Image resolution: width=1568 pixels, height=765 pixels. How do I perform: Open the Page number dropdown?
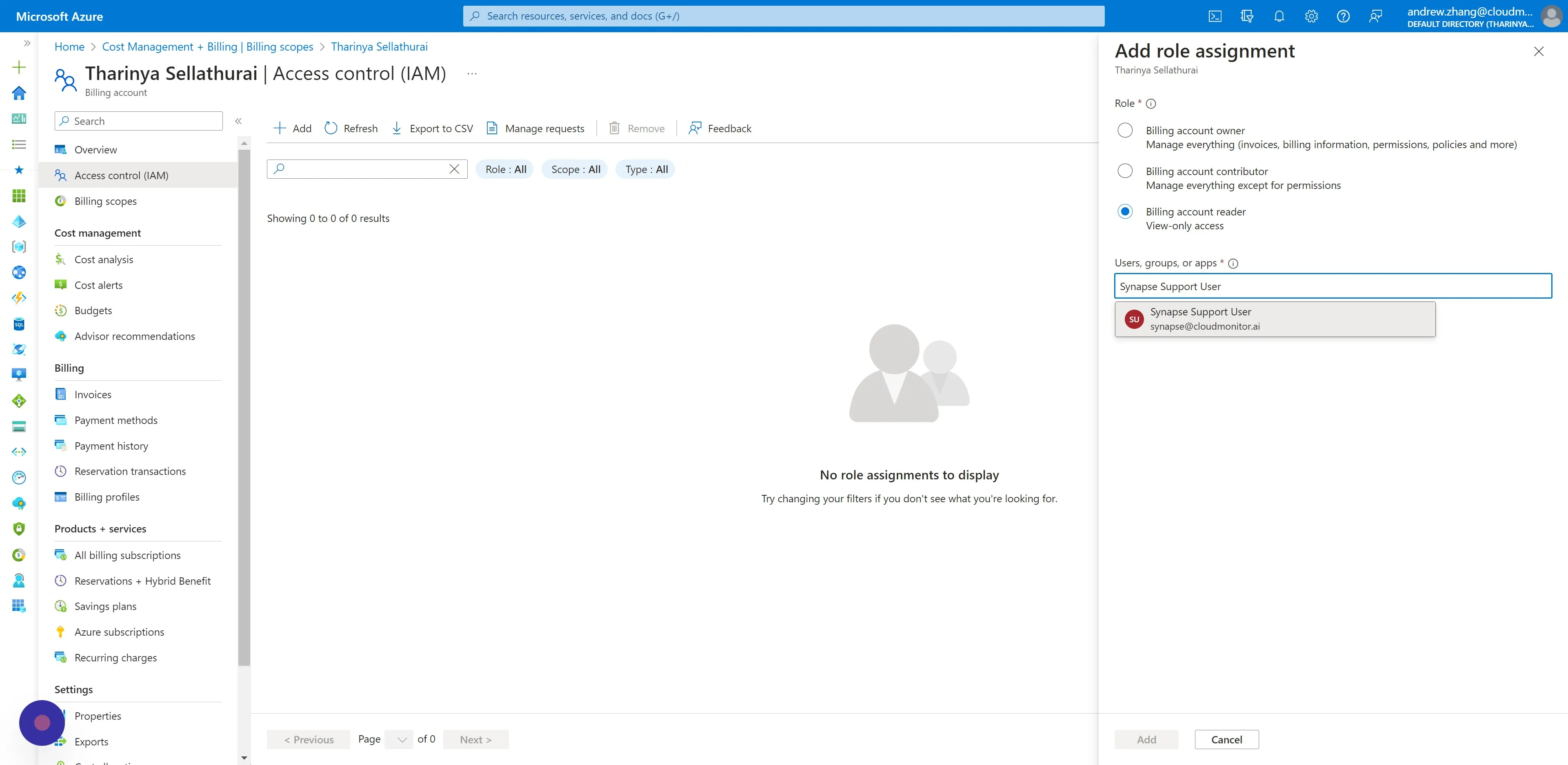click(399, 739)
